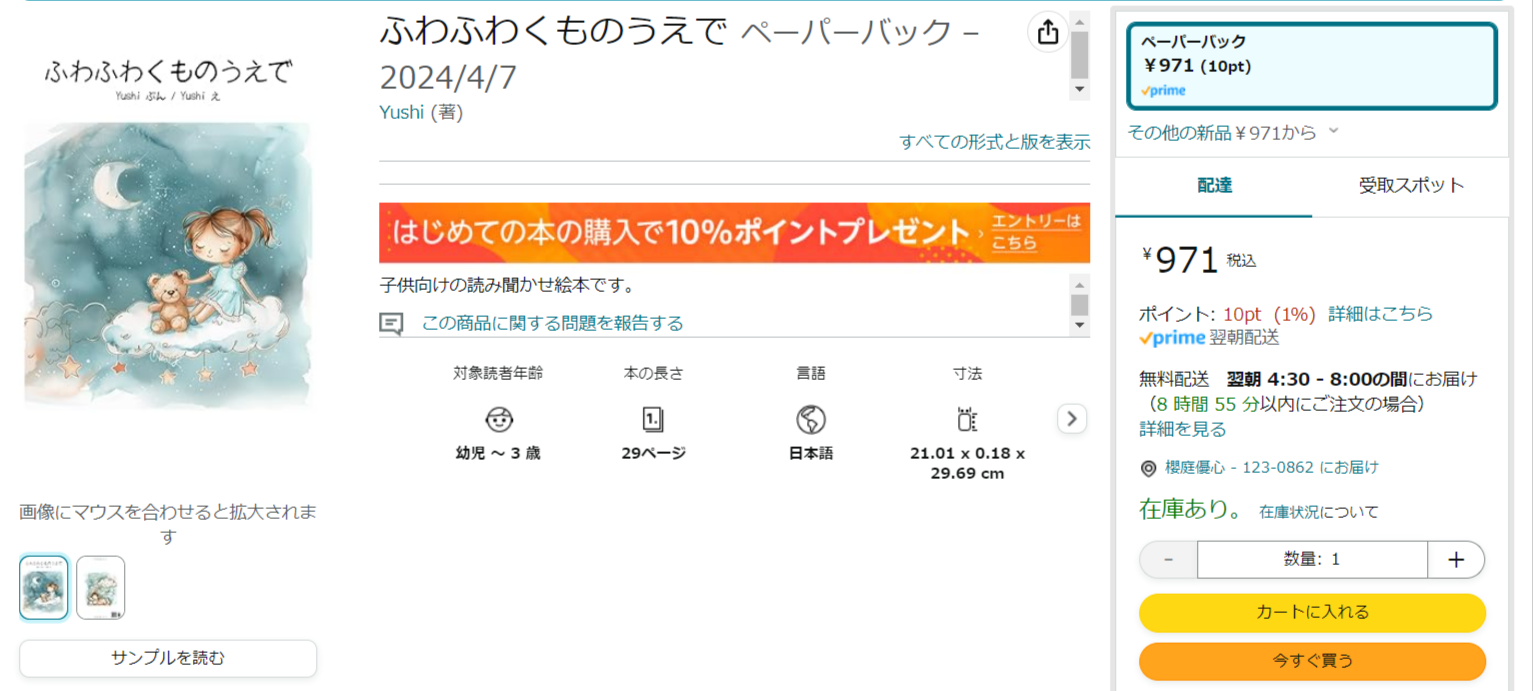1533x691 pixels.
Task: Click the 10%ポイントプレゼント promotional banner
Action: click(x=734, y=233)
